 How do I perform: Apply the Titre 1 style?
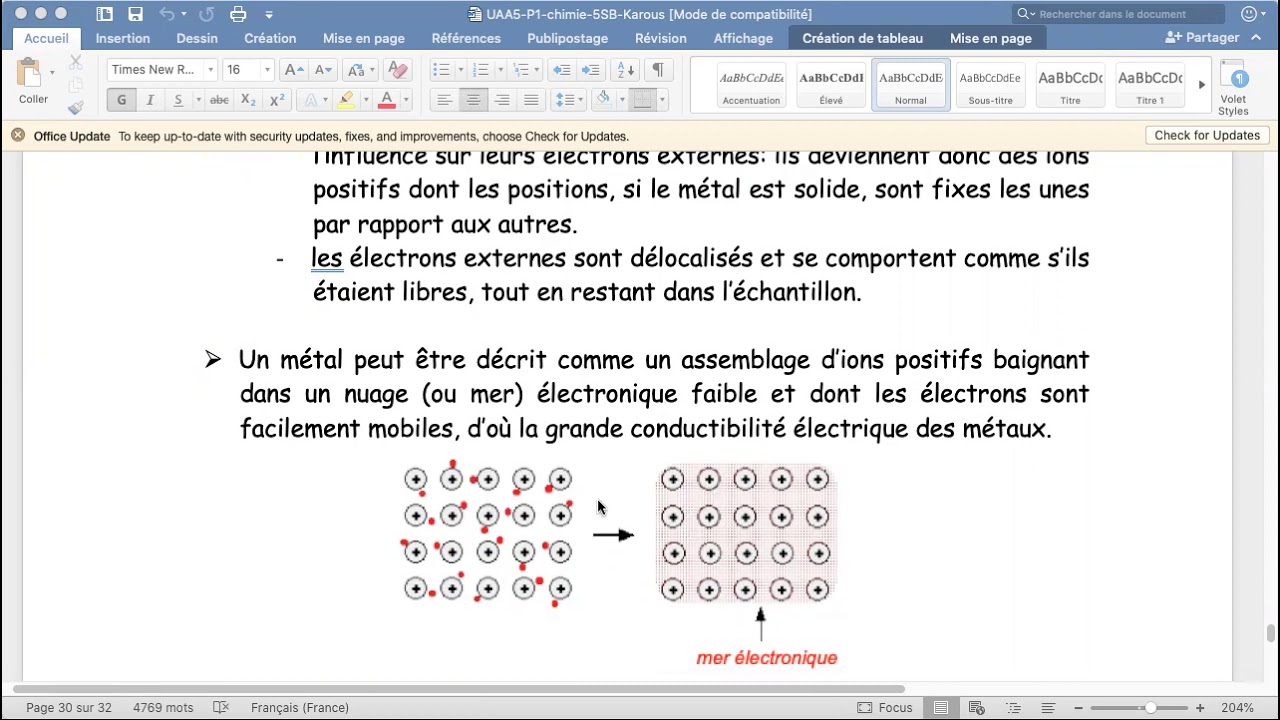pyautogui.click(x=1150, y=85)
